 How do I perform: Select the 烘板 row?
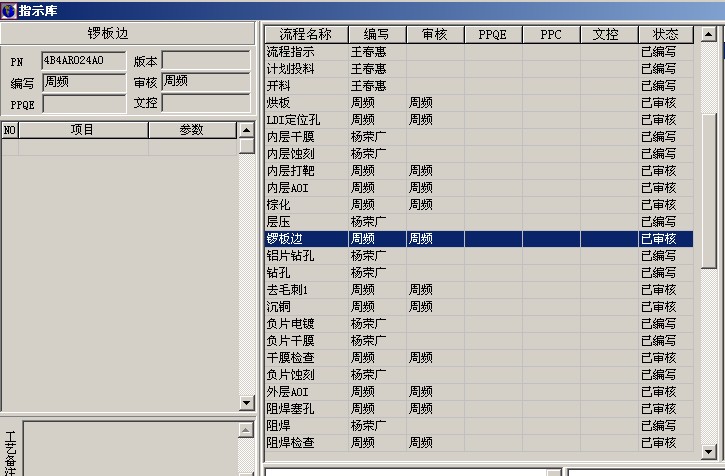[x=479, y=103]
